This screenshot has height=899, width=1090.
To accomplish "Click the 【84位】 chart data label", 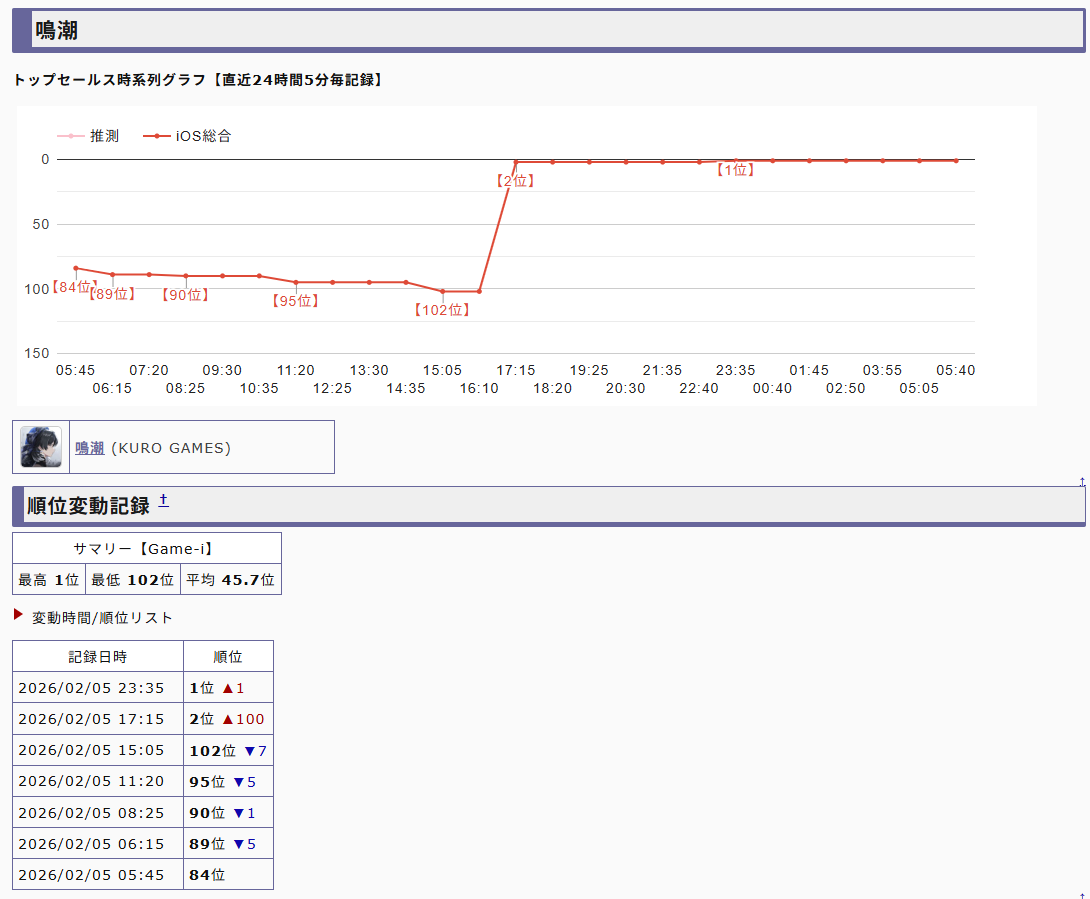I will point(72,286).
